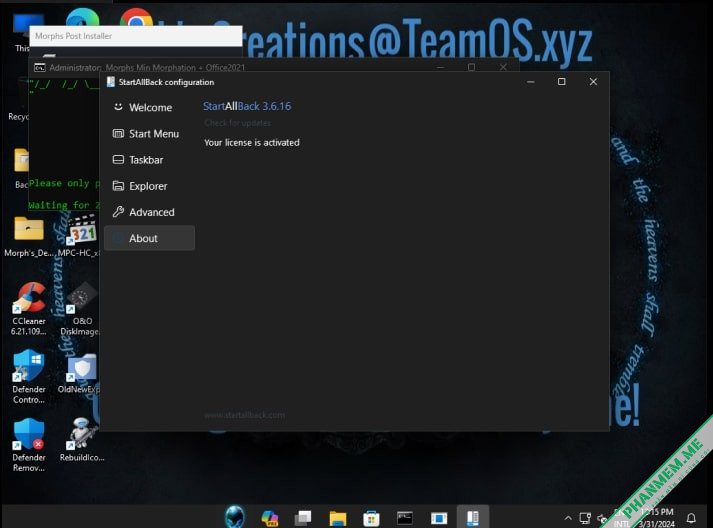
Task: Open the OldNewExplorer desktop shortcut
Action: point(79,372)
